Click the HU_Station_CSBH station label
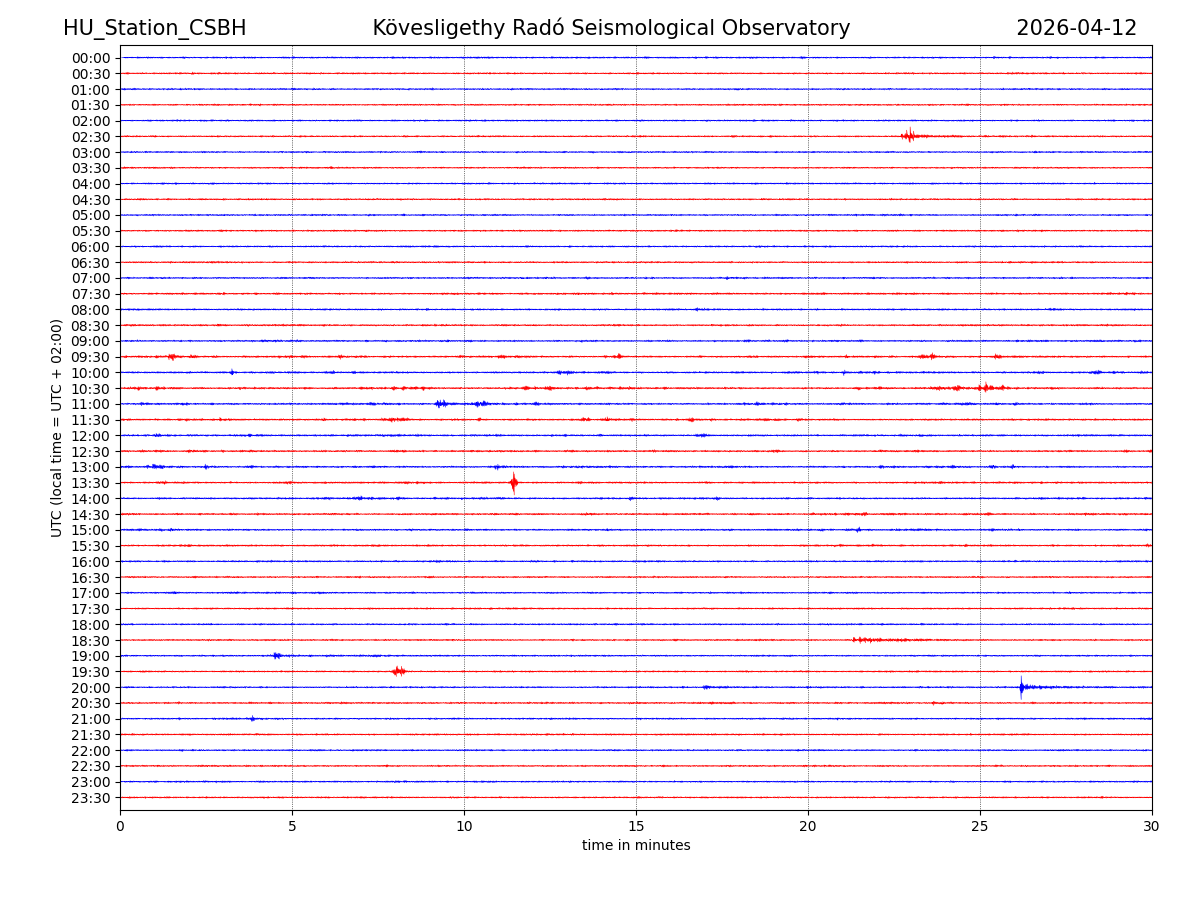Viewport: 1200px width, 900px height. (x=154, y=28)
